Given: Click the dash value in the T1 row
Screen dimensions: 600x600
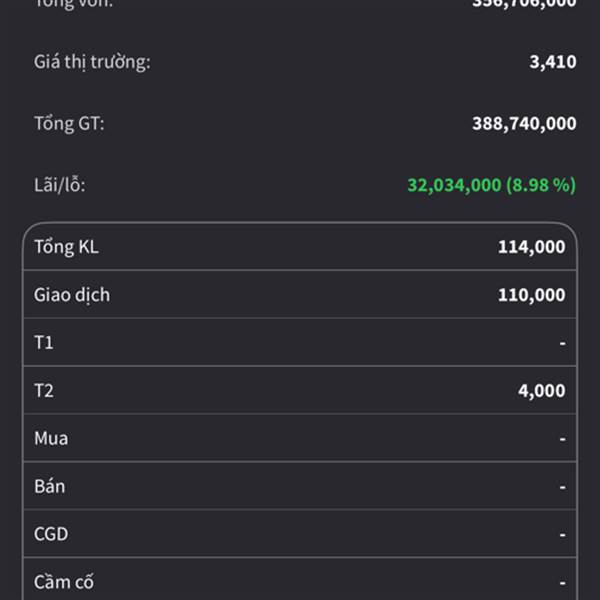Looking at the screenshot, I should [562, 344].
